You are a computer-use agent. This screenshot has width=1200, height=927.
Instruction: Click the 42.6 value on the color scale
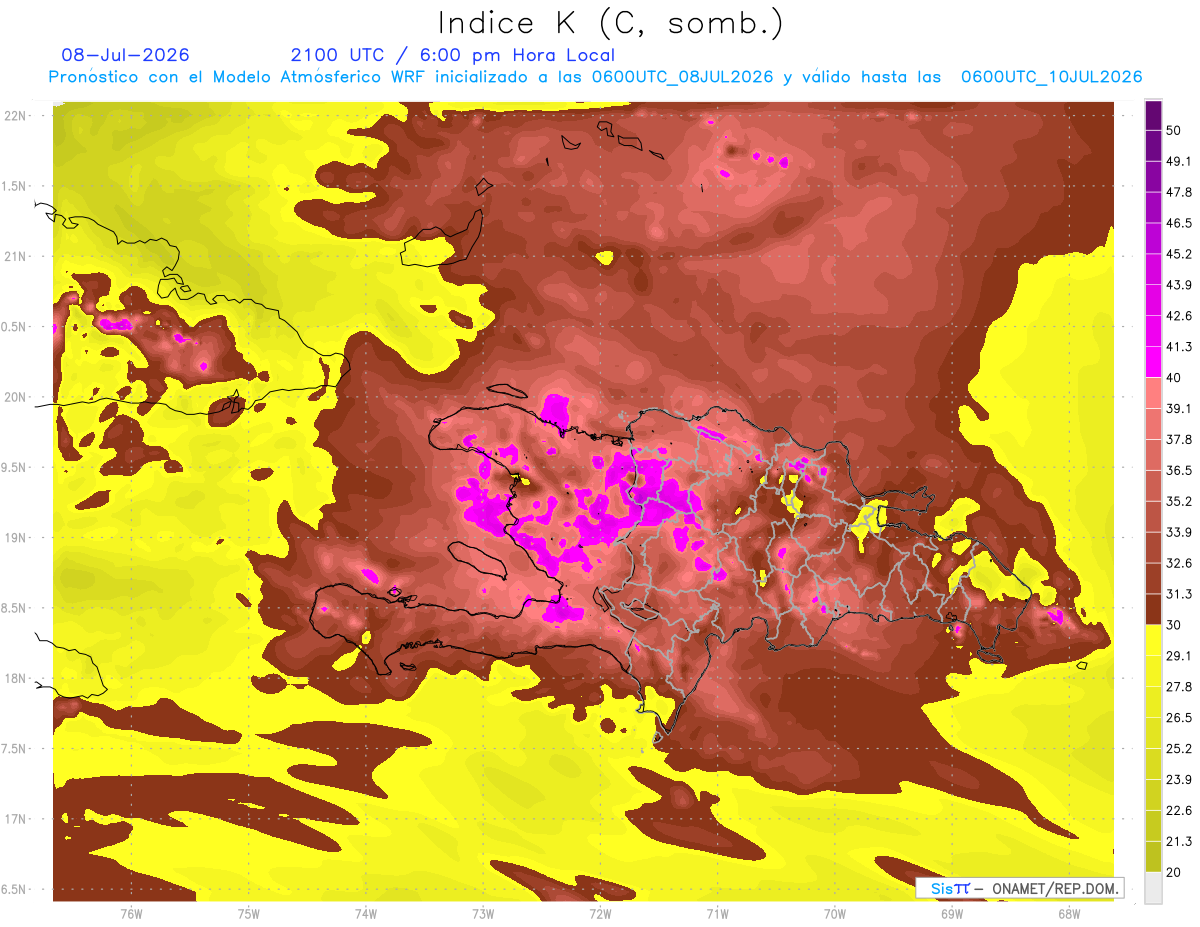click(1179, 316)
